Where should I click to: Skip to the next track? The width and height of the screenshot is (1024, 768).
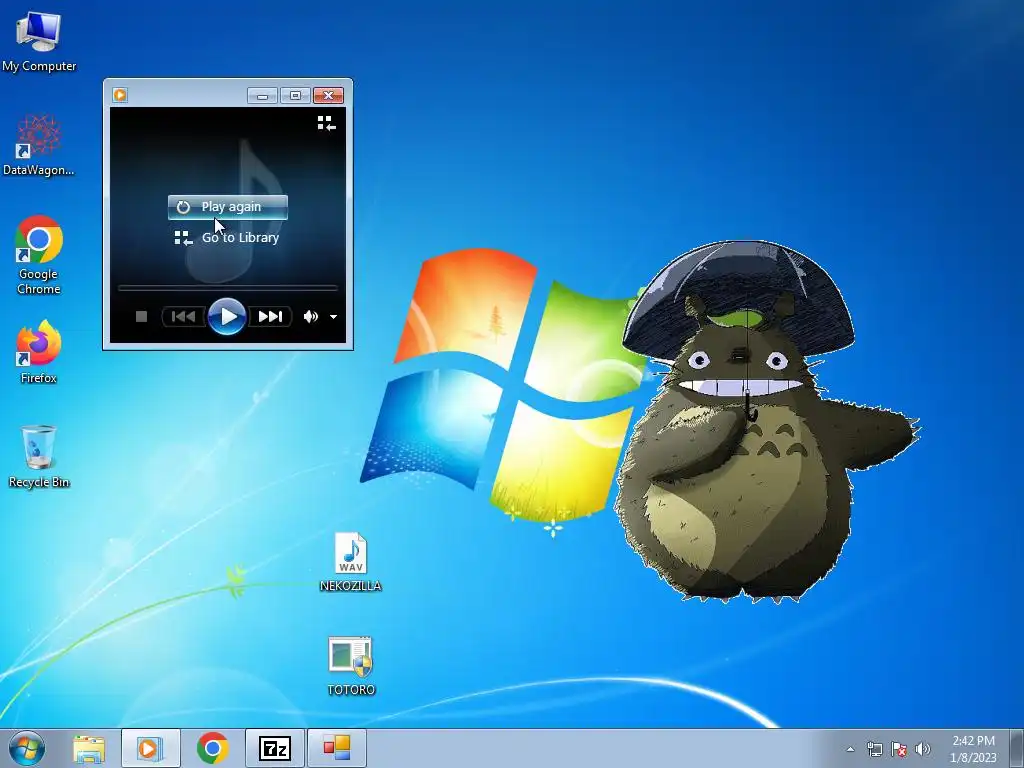270,317
